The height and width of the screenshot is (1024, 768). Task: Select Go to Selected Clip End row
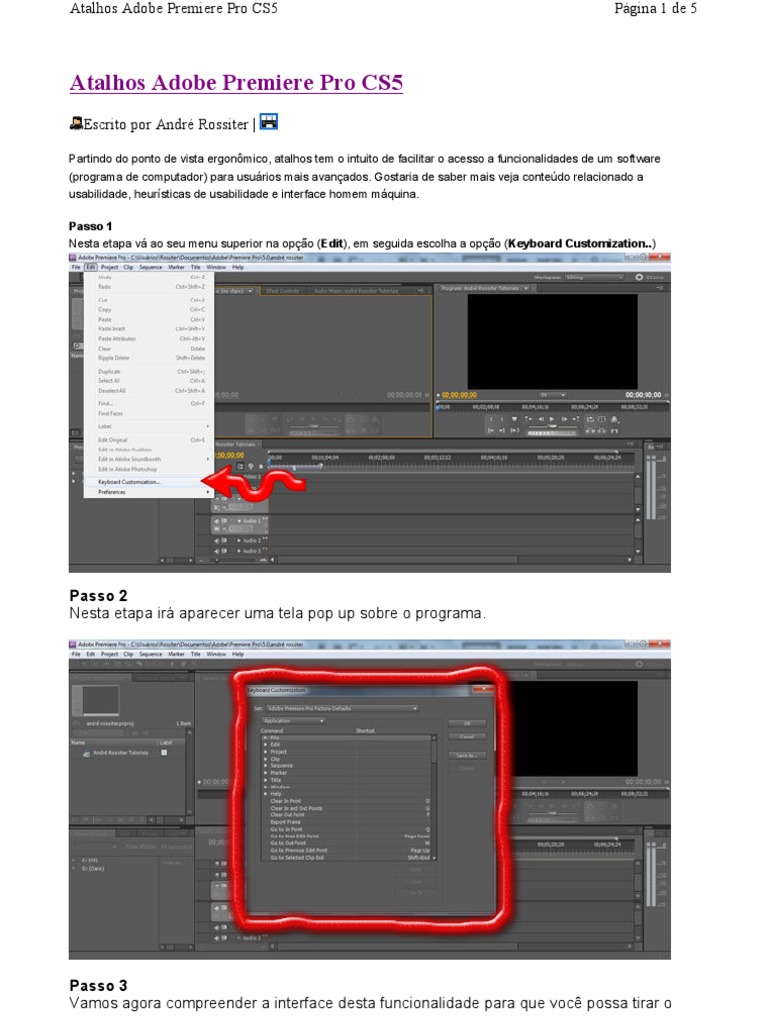pos(346,857)
